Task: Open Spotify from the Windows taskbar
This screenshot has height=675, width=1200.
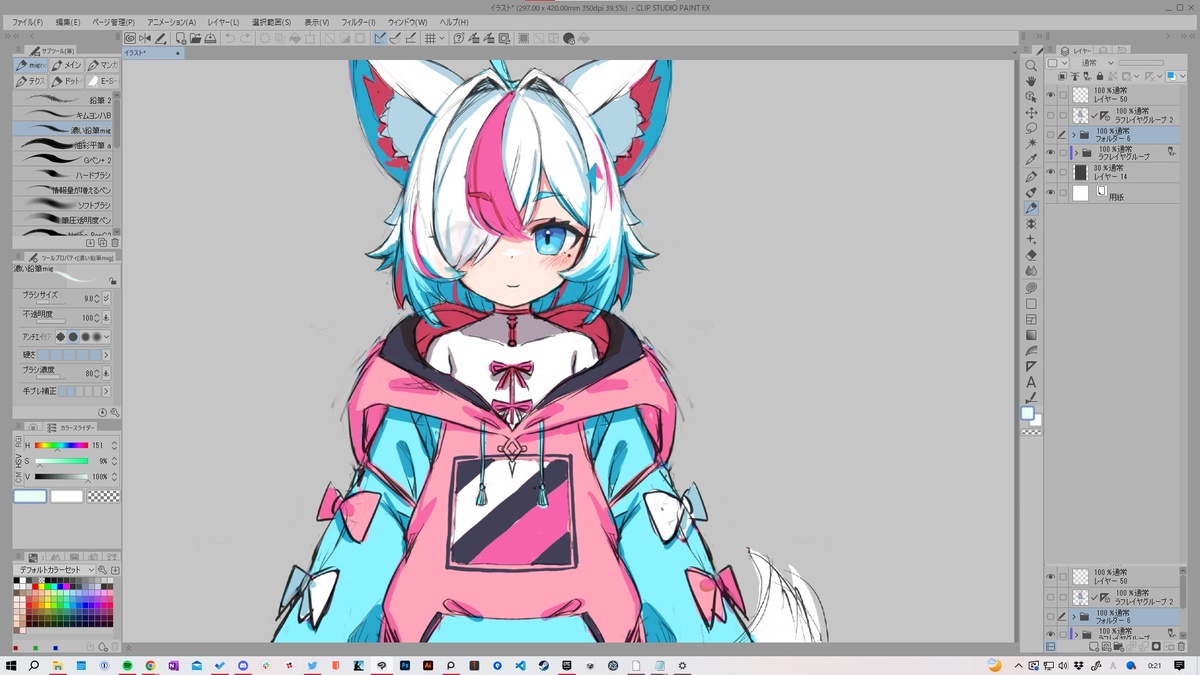Action: click(127, 665)
